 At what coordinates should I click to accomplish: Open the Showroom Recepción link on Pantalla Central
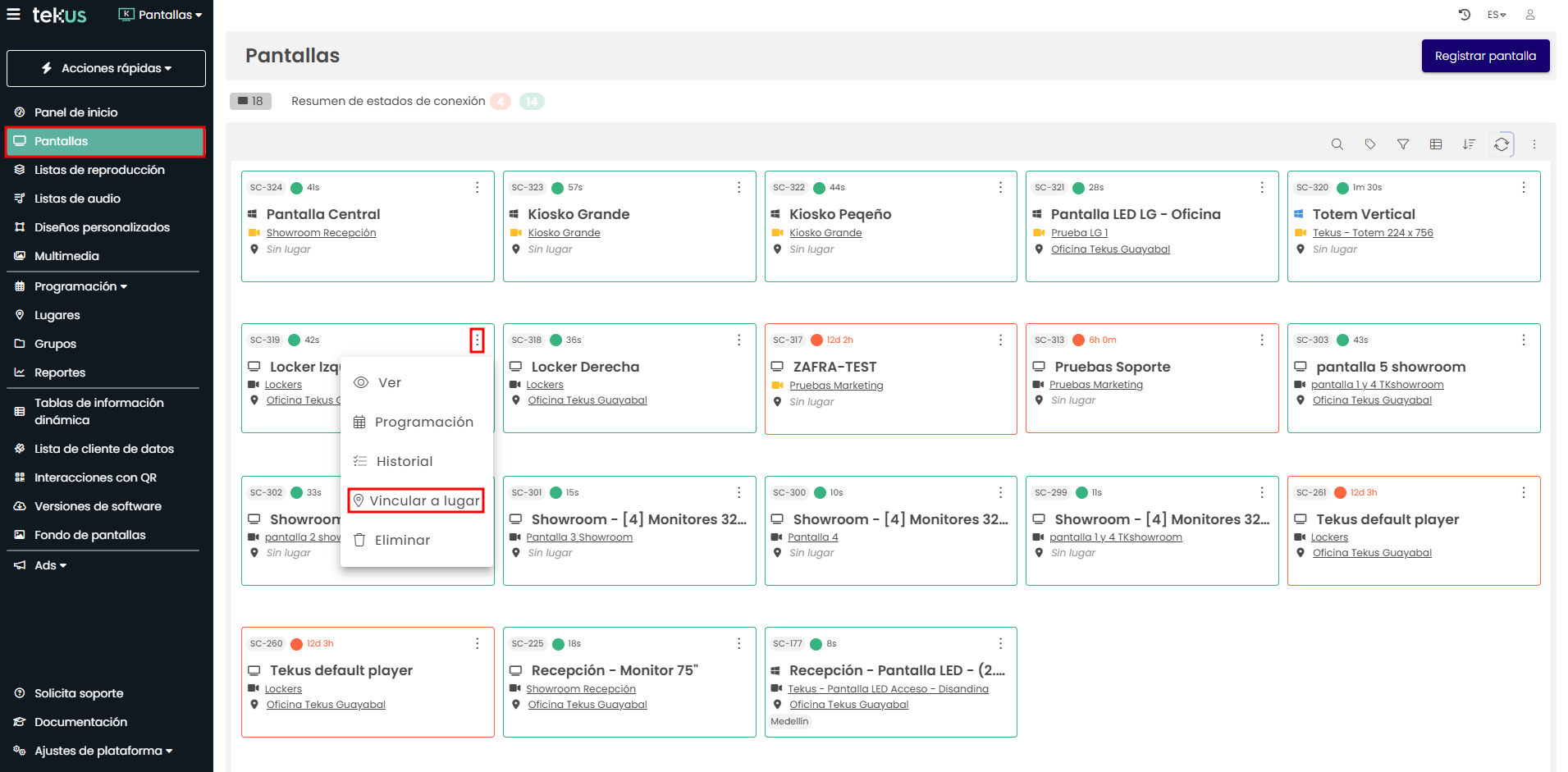click(x=321, y=233)
